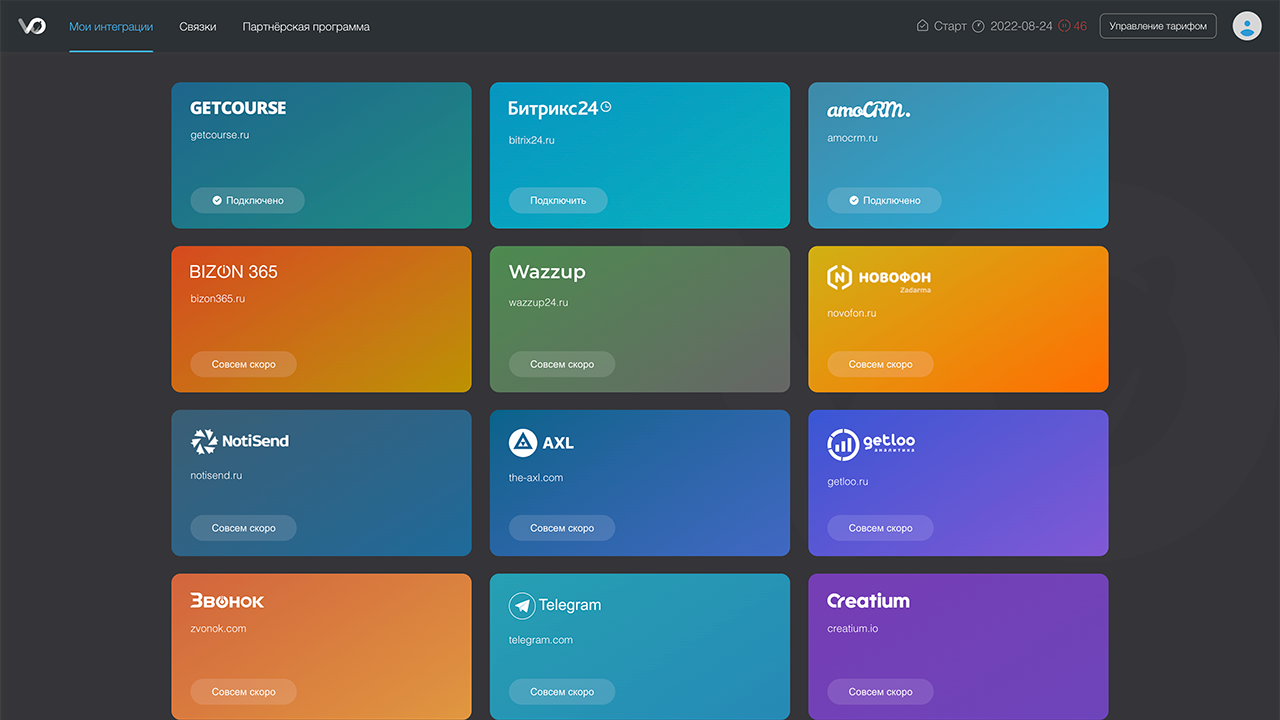Click Совсем скоро on the getloo card
The height and width of the screenshot is (720, 1280).
(880, 528)
